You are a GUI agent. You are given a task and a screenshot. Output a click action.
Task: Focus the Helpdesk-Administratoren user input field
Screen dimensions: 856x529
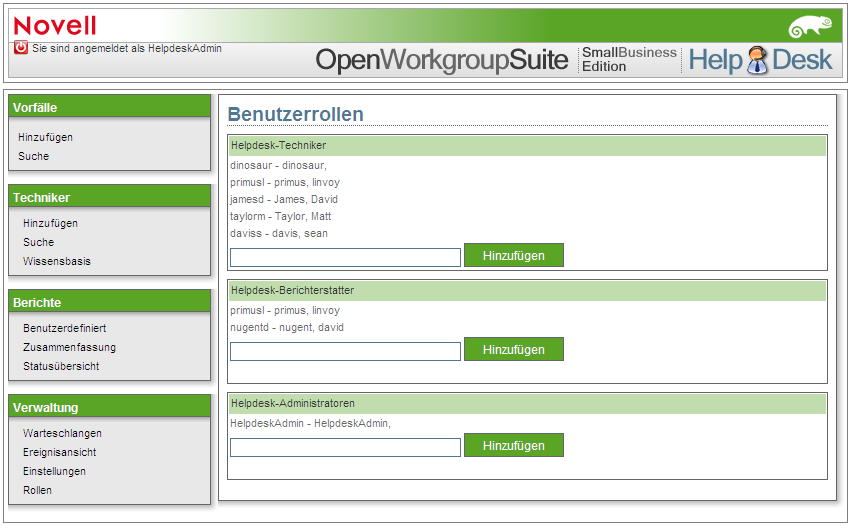[345, 448]
